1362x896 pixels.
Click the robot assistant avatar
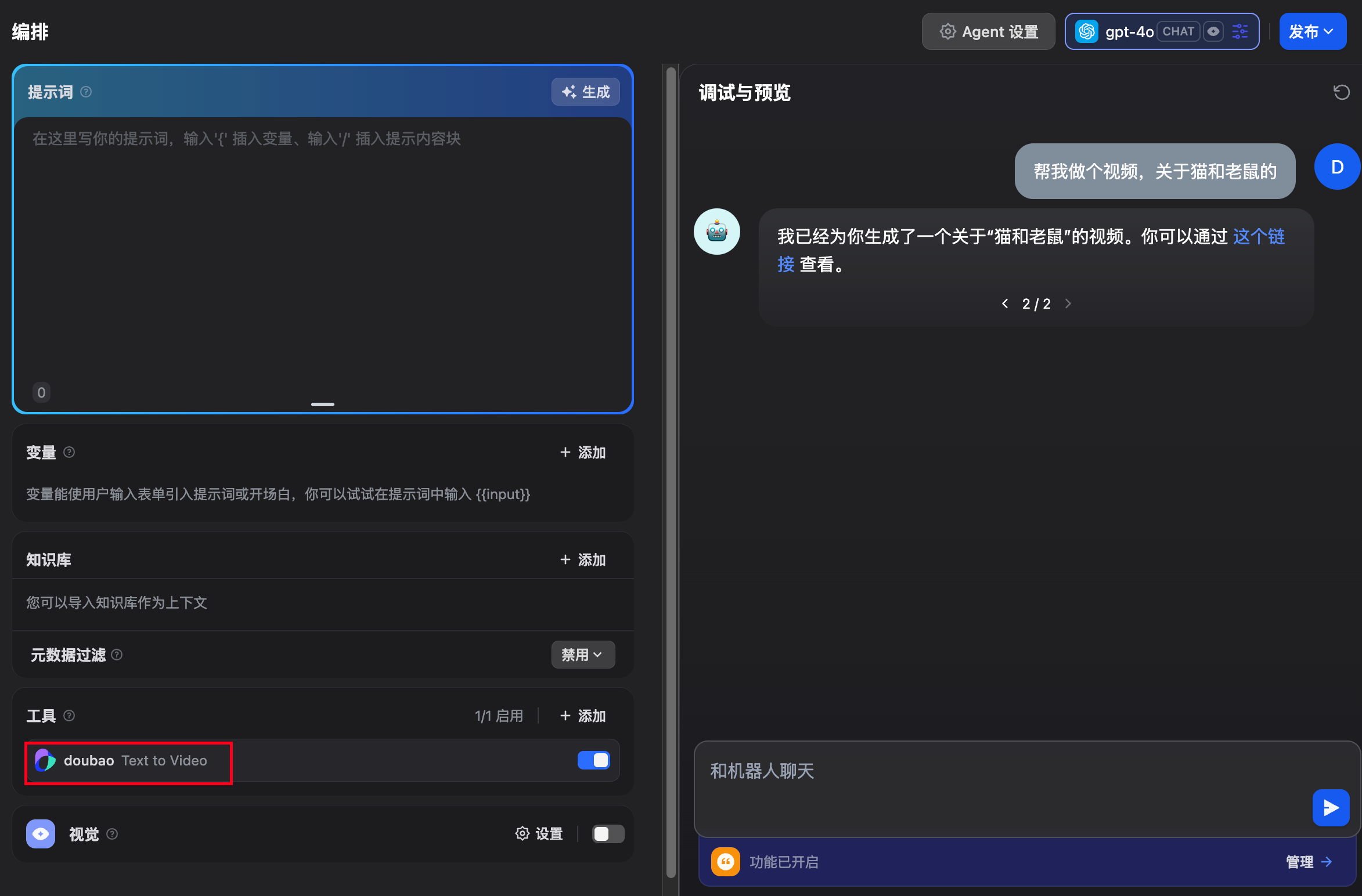(x=717, y=232)
